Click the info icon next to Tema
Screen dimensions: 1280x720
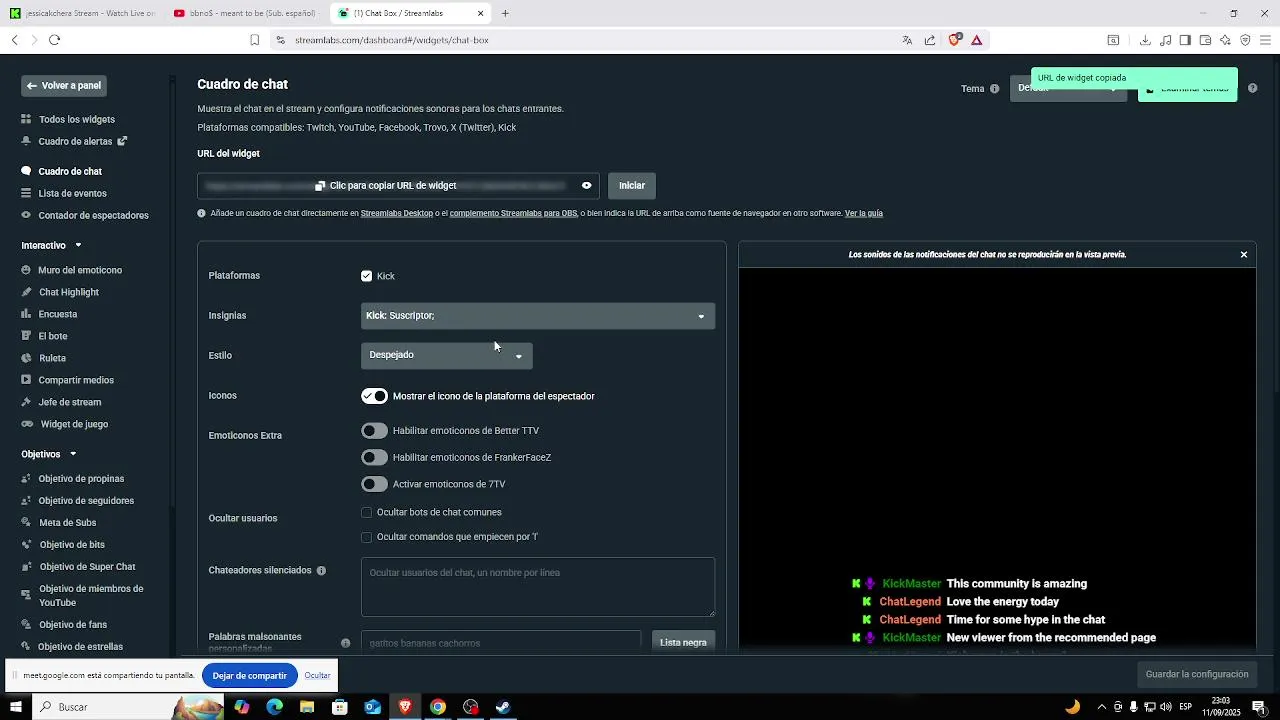point(994,89)
